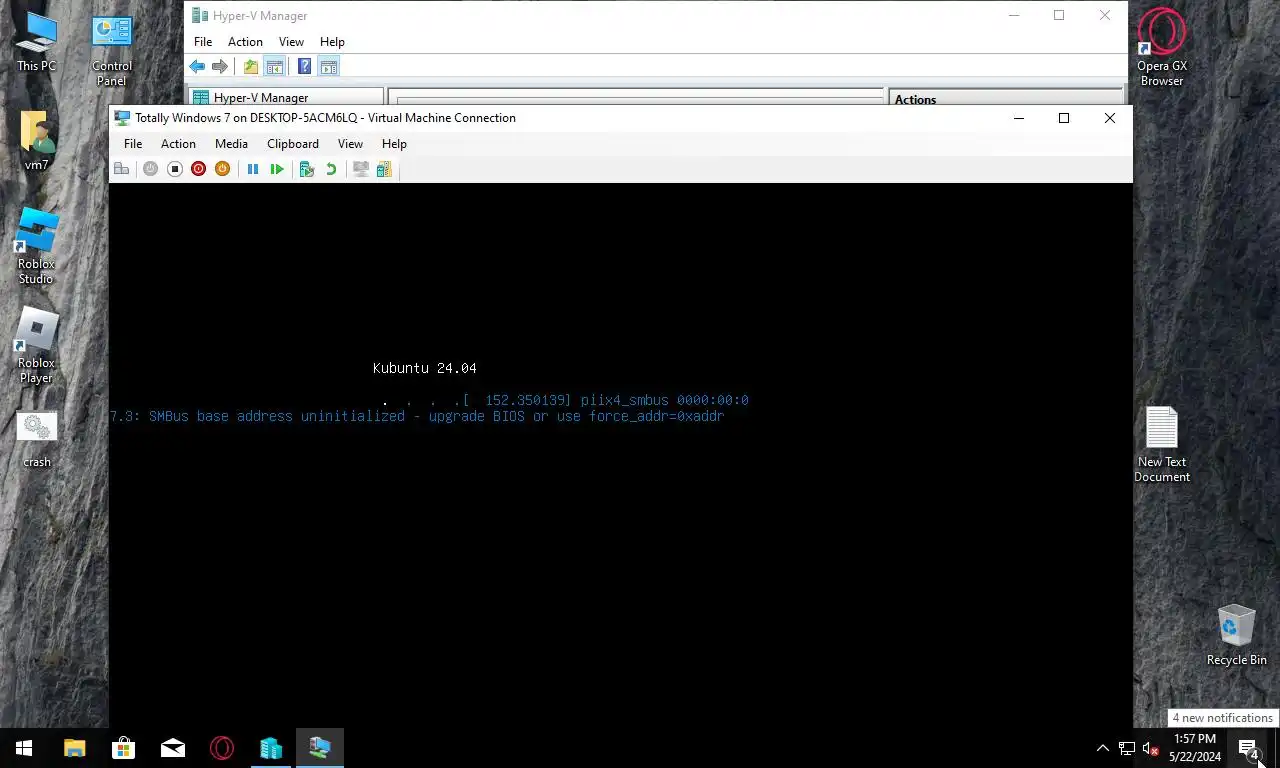Minimize the Virtual Machine Connection window
The width and height of the screenshot is (1280, 768).
[x=1018, y=118]
